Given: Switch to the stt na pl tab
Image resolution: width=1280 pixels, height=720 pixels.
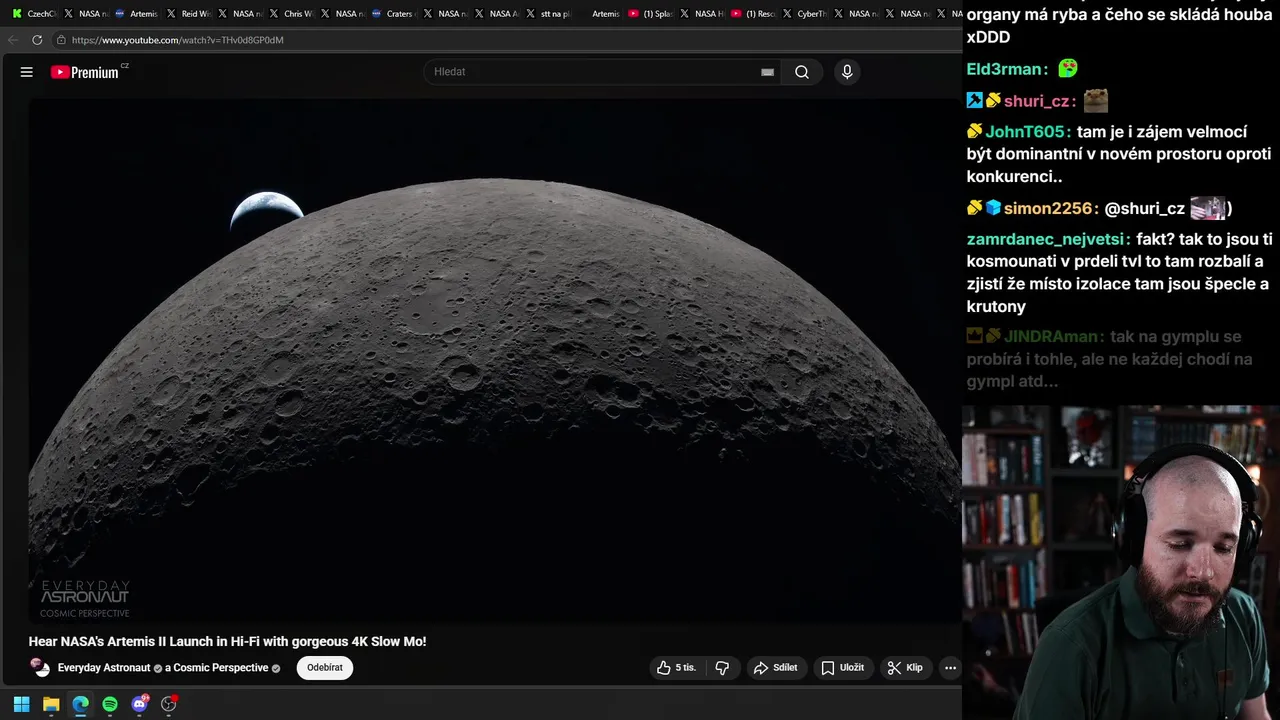Looking at the screenshot, I should tap(548, 14).
